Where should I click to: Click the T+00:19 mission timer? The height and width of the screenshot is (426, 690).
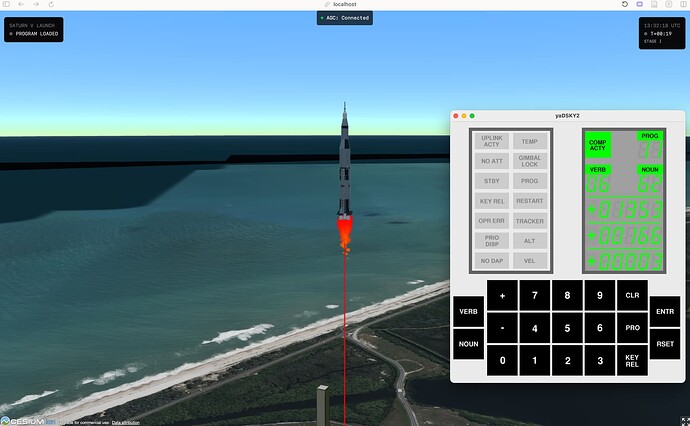point(661,33)
